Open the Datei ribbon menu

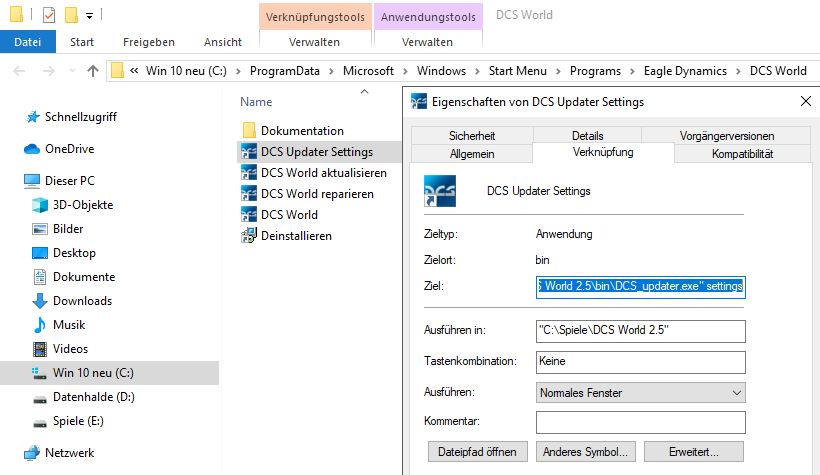[27, 42]
